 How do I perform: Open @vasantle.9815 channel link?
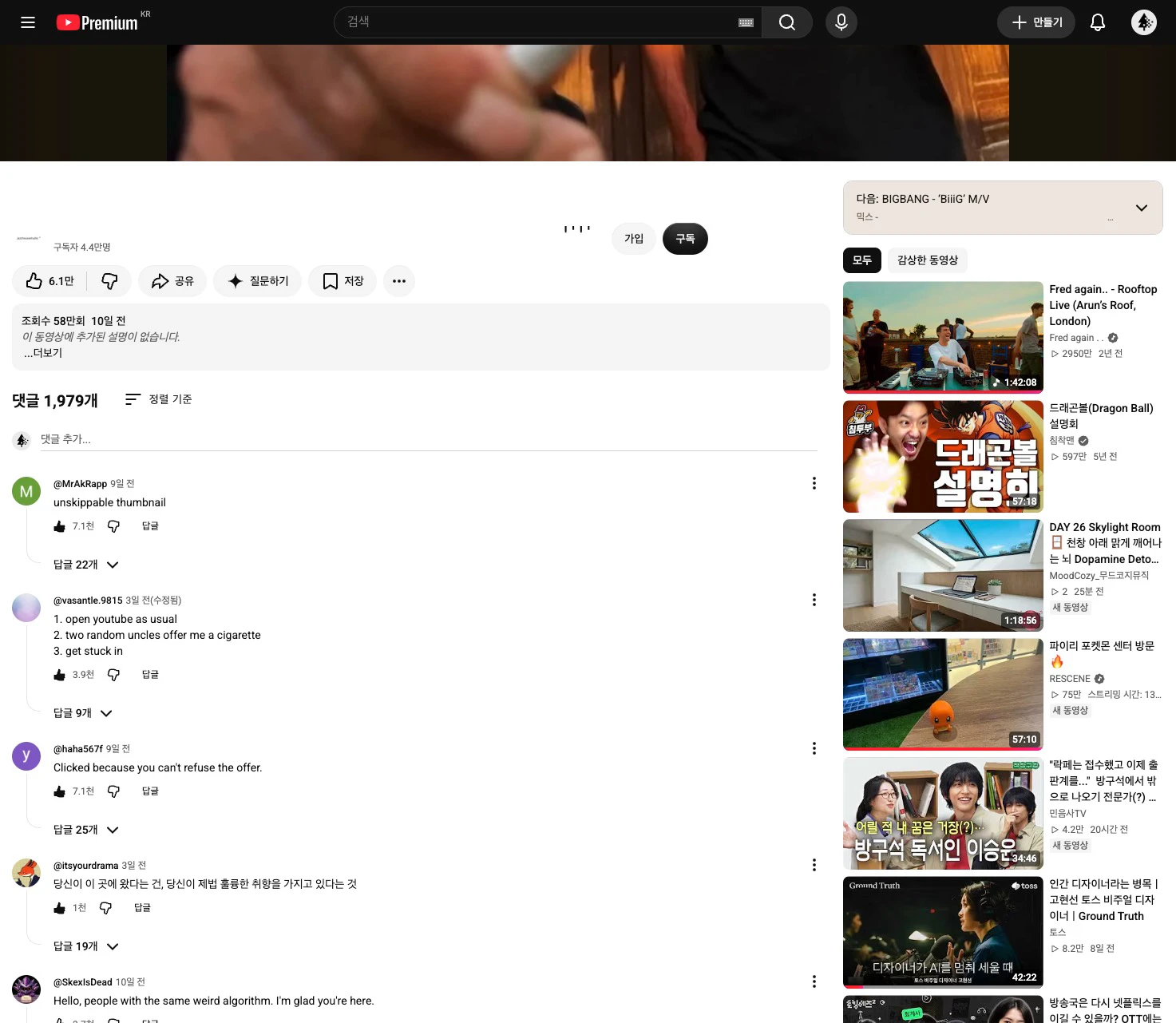point(88,601)
